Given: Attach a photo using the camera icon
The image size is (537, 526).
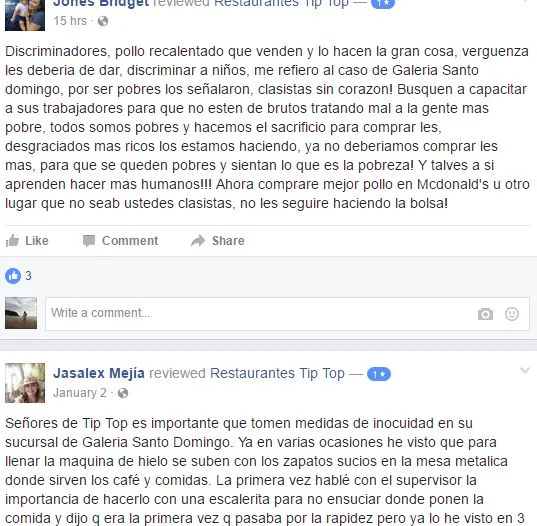Looking at the screenshot, I should tap(485, 314).
